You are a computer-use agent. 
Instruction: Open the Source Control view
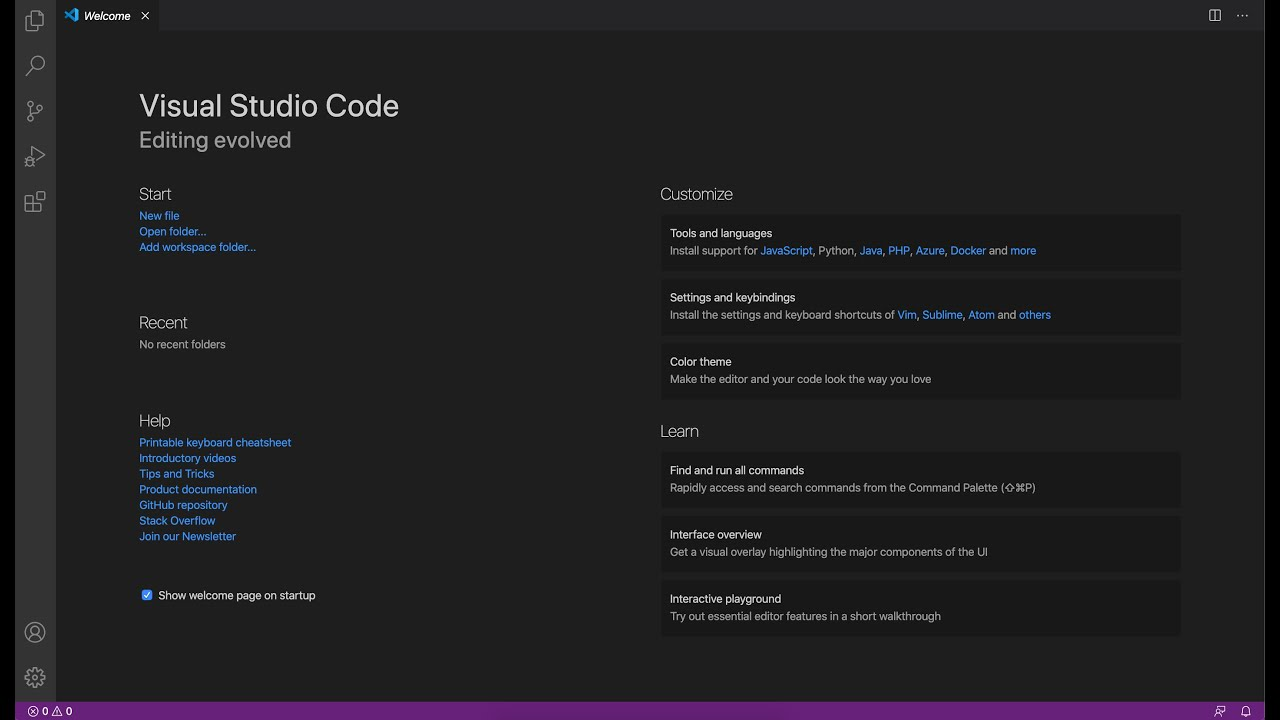[x=35, y=111]
